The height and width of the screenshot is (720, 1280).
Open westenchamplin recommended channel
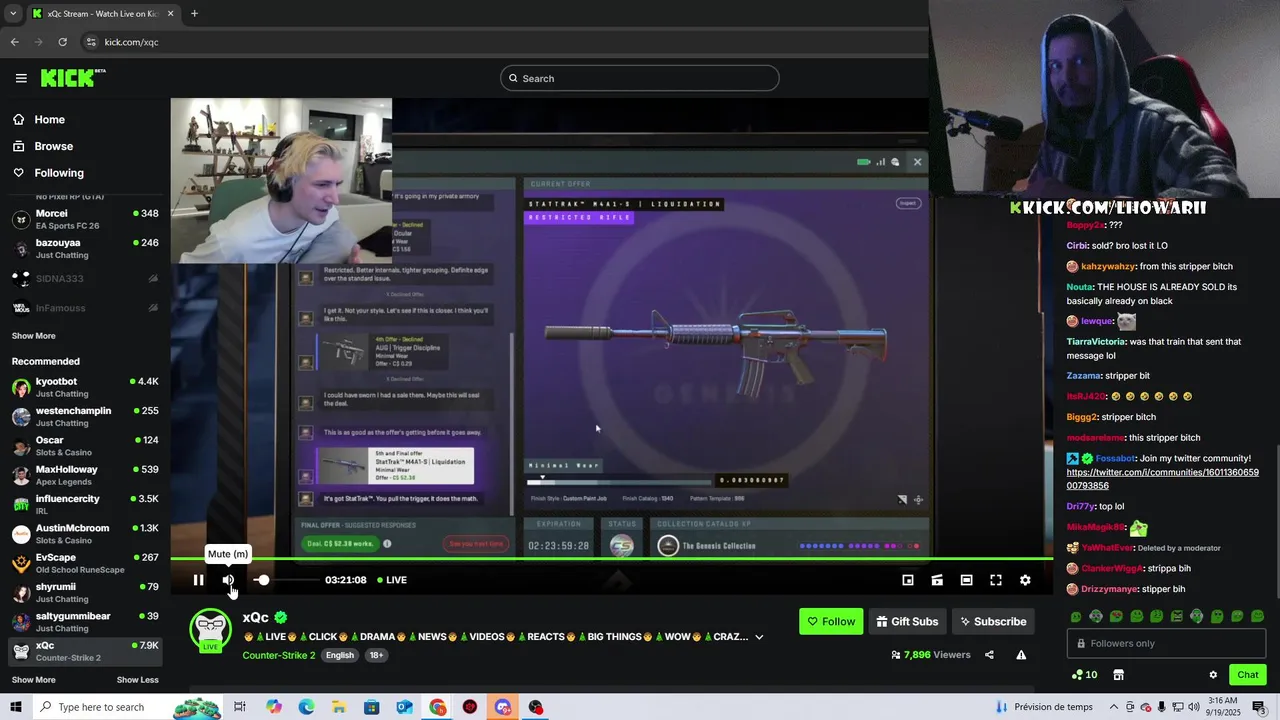(85, 416)
